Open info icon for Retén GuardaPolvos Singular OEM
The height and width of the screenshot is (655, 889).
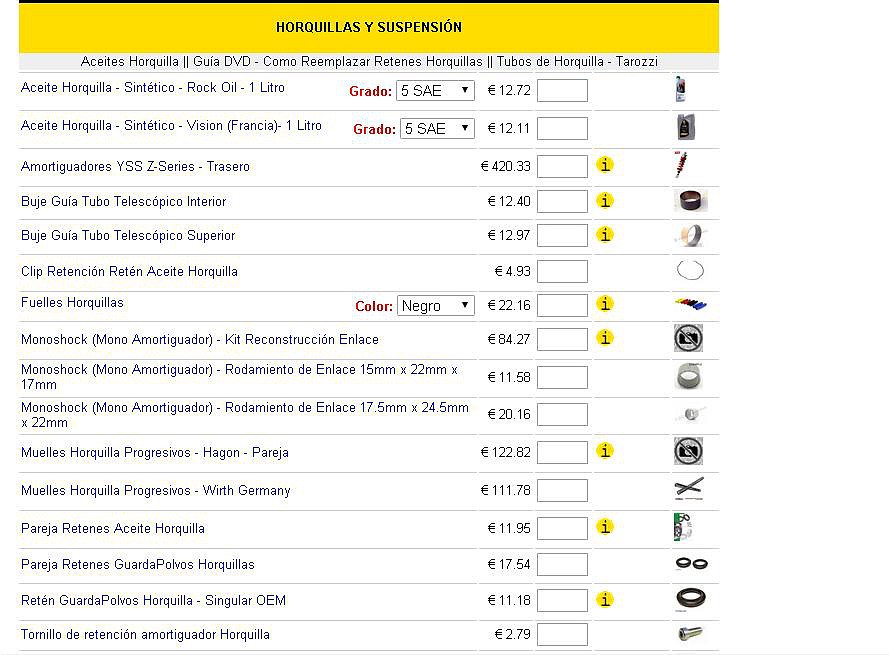coord(605,599)
